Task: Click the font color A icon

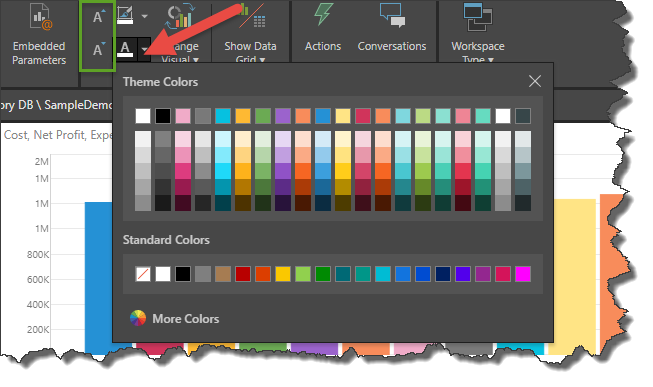Action: pyautogui.click(x=125, y=49)
